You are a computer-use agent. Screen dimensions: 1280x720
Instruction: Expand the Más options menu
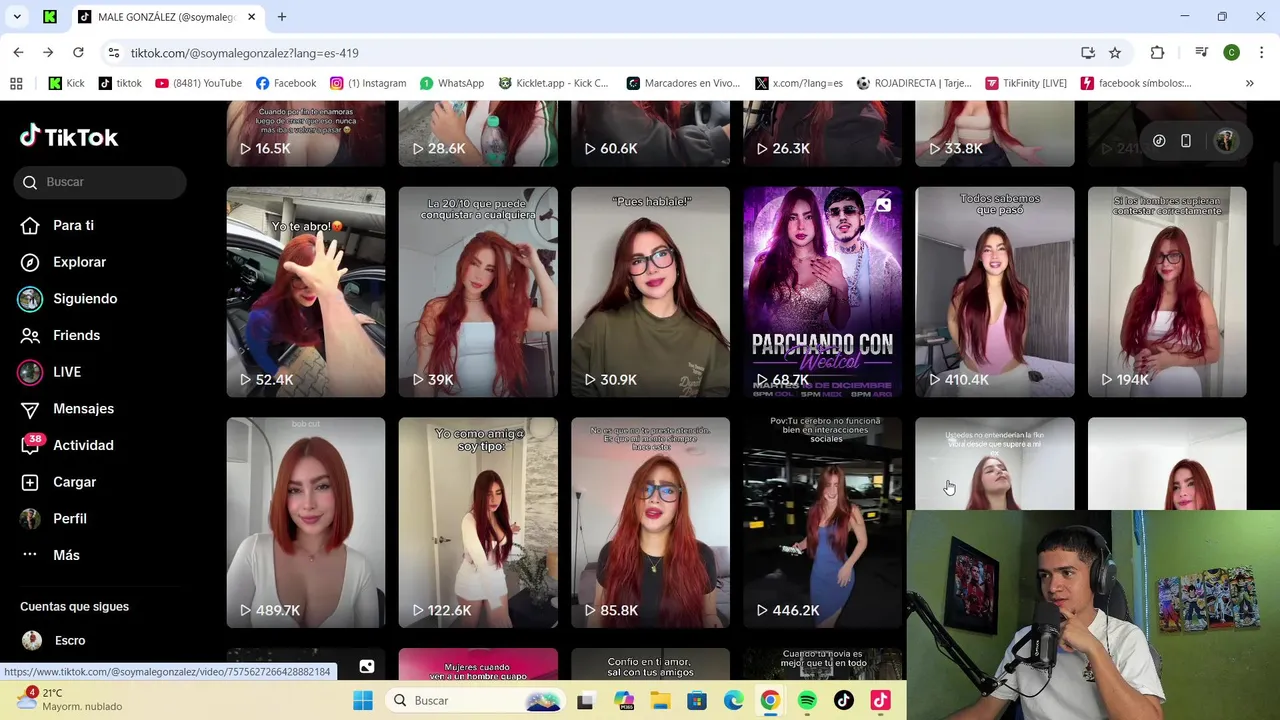pyautogui.click(x=50, y=555)
